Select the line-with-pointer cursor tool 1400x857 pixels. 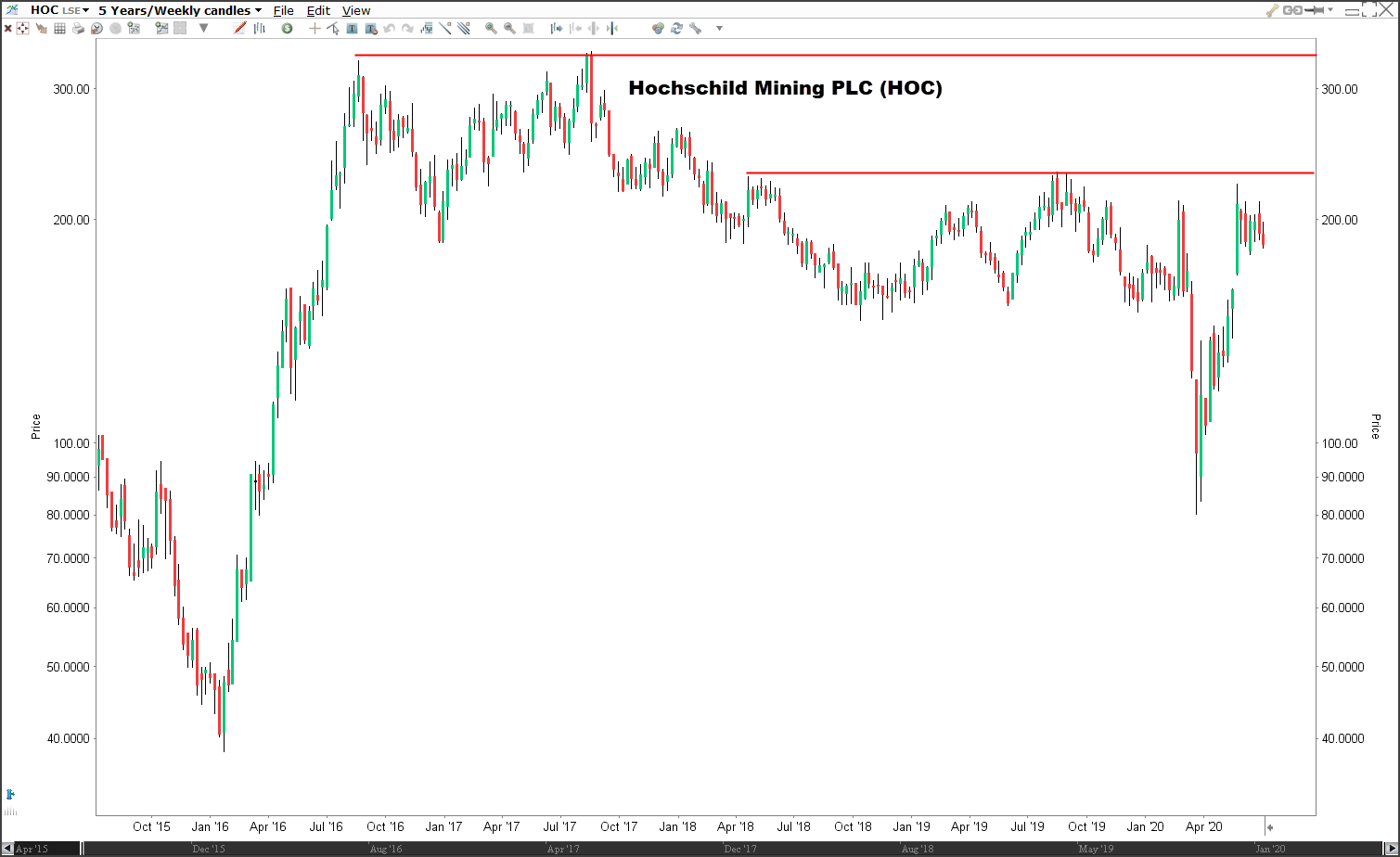(333, 29)
